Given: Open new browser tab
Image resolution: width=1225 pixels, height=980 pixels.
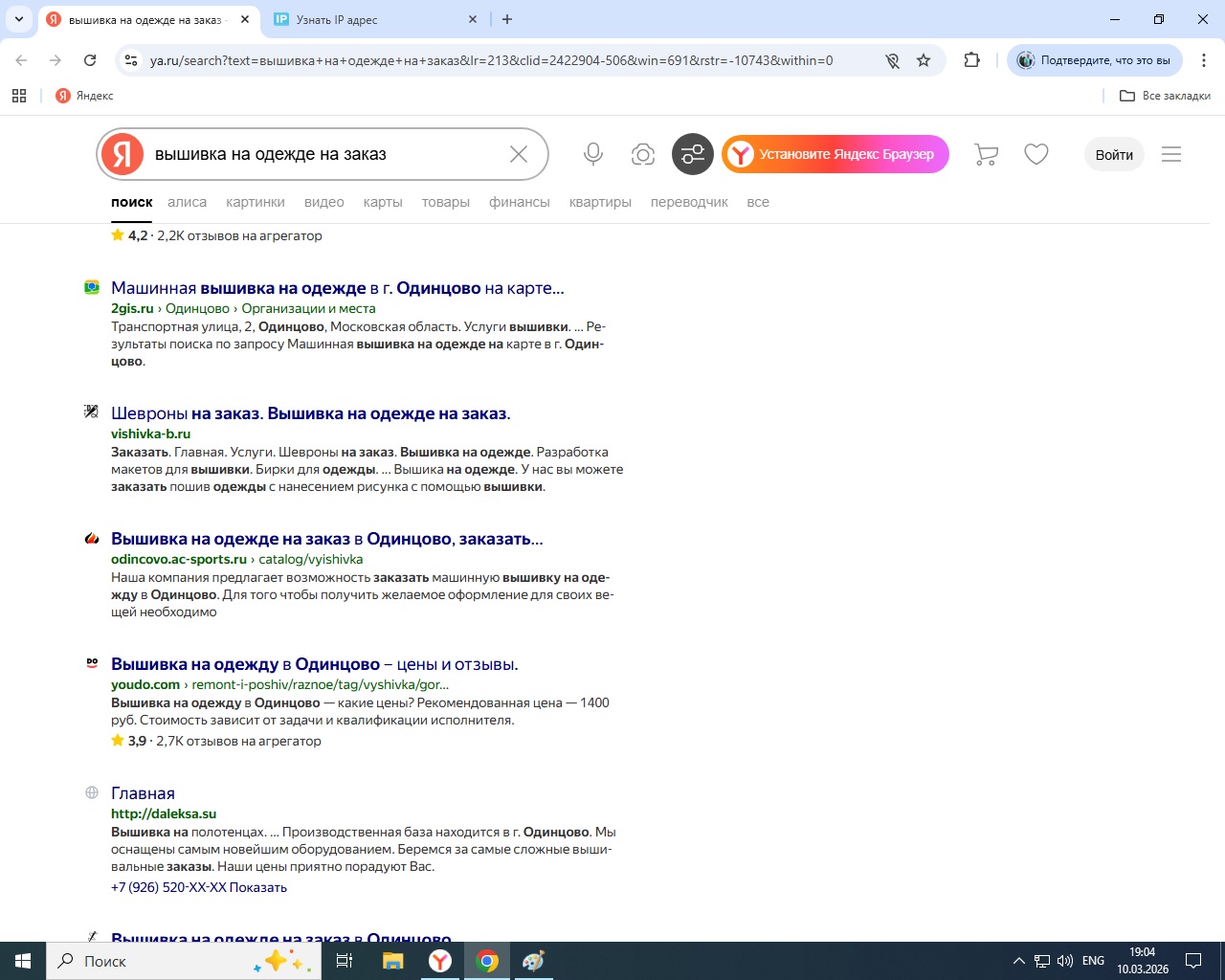Looking at the screenshot, I should point(507,19).
